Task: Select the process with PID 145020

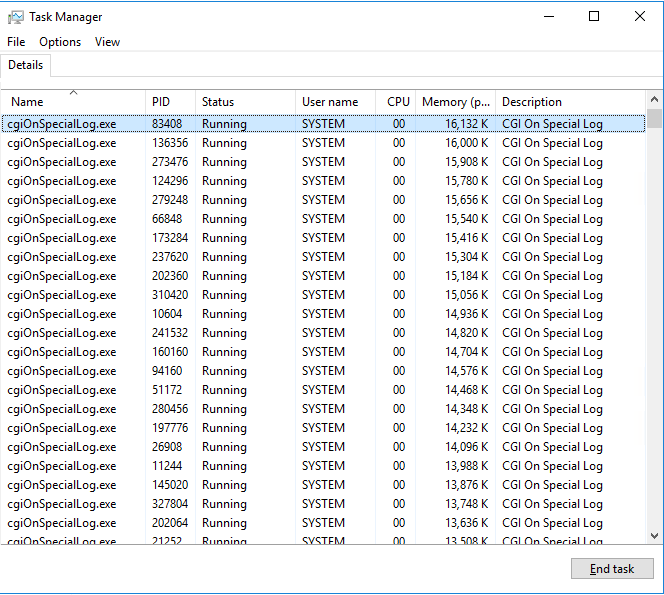Action: (x=323, y=485)
